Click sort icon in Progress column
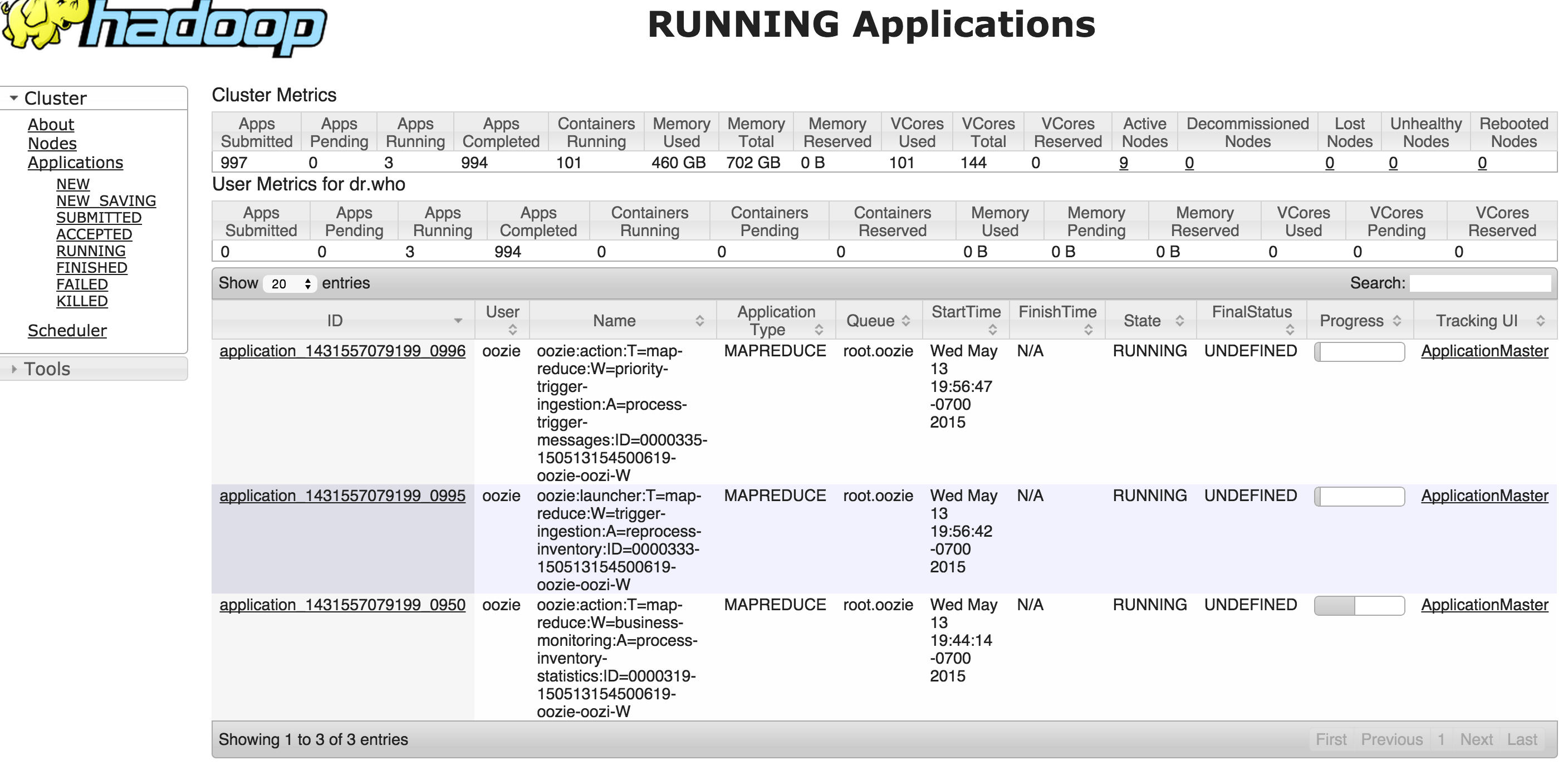Screen dimensions: 1568x765 (1397, 321)
